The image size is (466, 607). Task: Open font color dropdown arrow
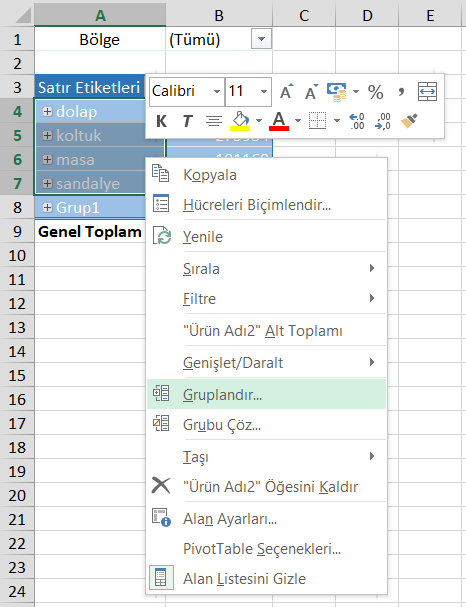298,121
